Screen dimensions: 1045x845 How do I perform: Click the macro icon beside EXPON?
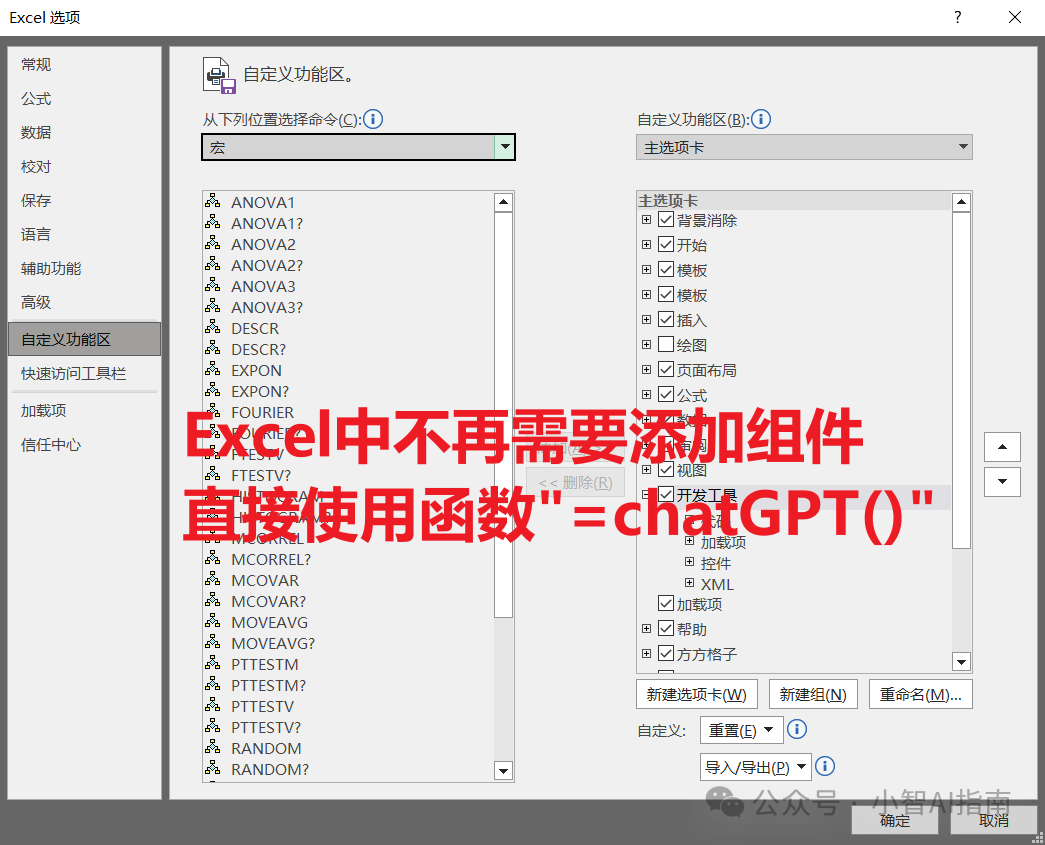point(213,369)
